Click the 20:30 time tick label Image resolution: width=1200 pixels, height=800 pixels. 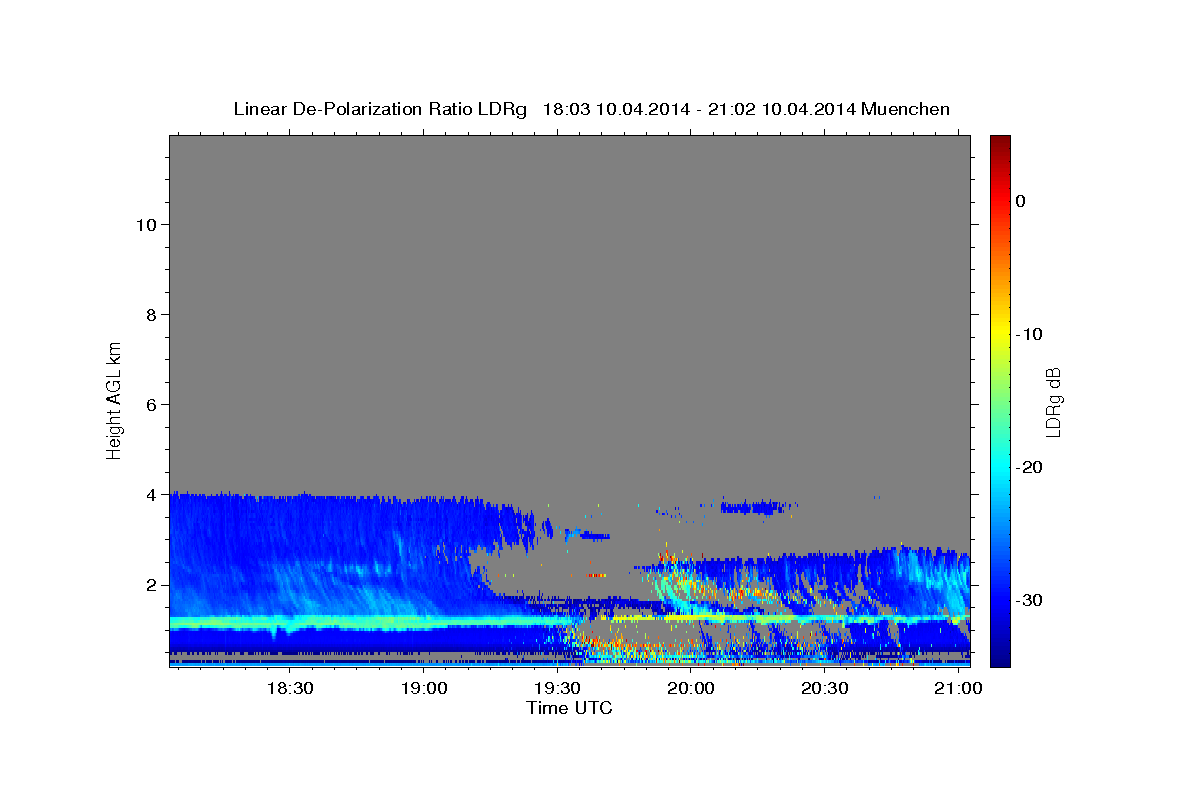point(825,689)
